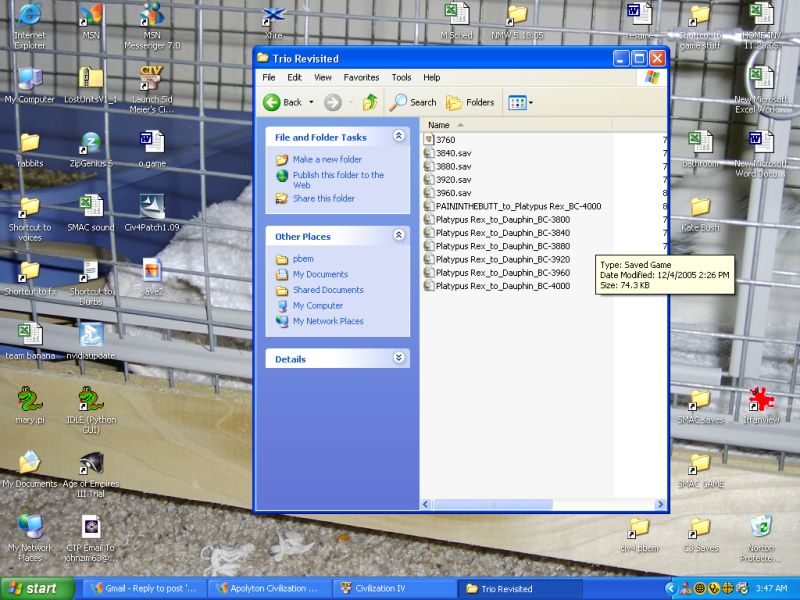Screen dimensions: 800x600
Task: Select the IDLE (Python GUI) desktop icon
Action: pos(91,402)
